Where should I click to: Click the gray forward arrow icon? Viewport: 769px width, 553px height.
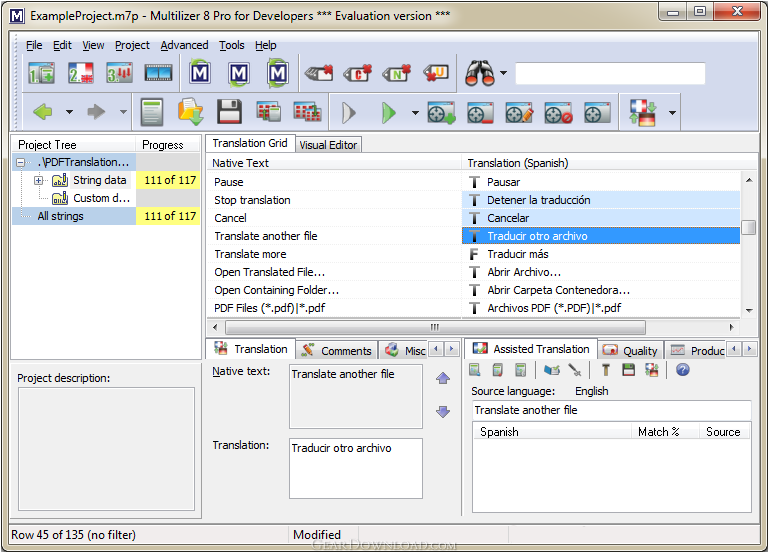96,112
